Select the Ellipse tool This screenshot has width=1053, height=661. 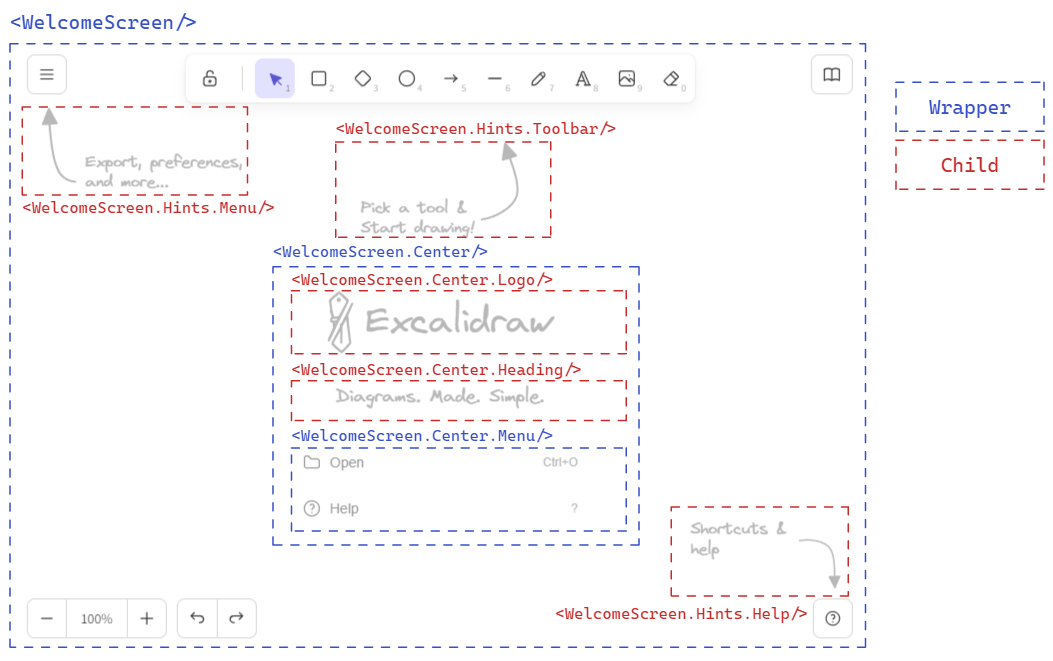(x=406, y=78)
